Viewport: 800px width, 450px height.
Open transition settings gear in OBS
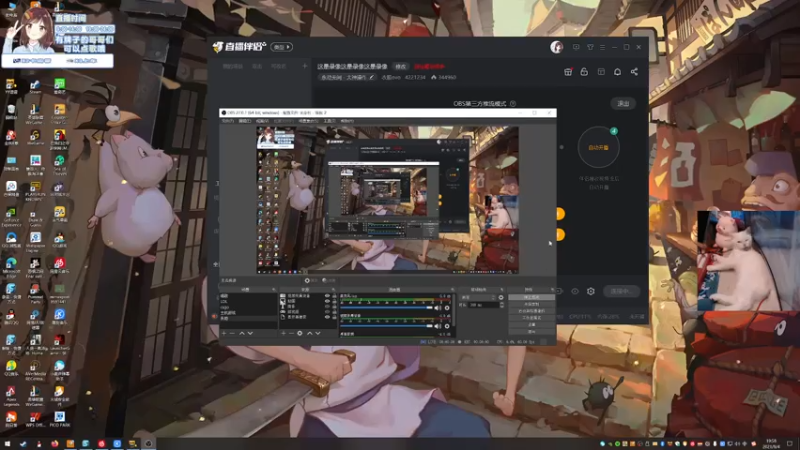[501, 297]
